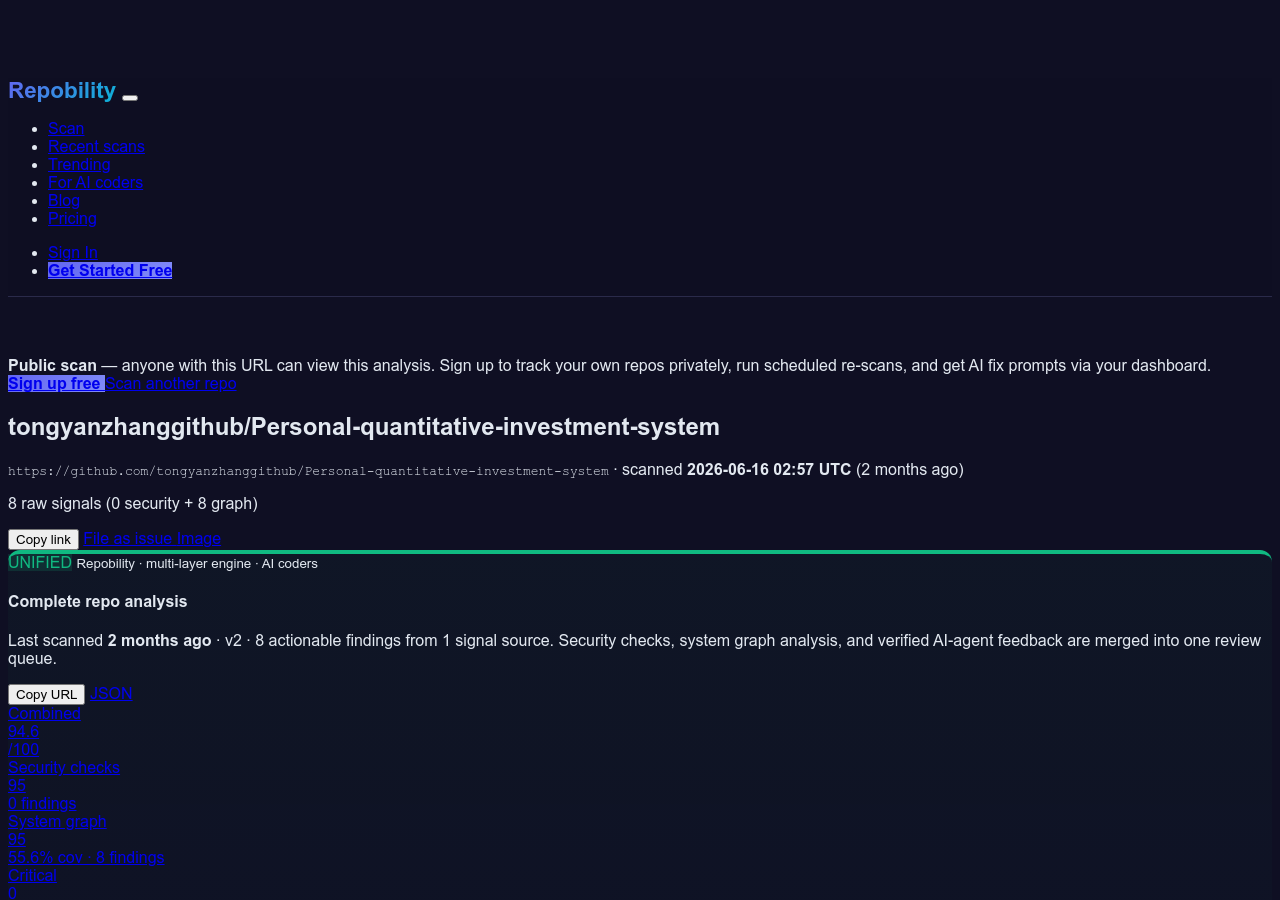The image size is (1280, 900).
Task: Click the Sign In link
Action: point(73,252)
